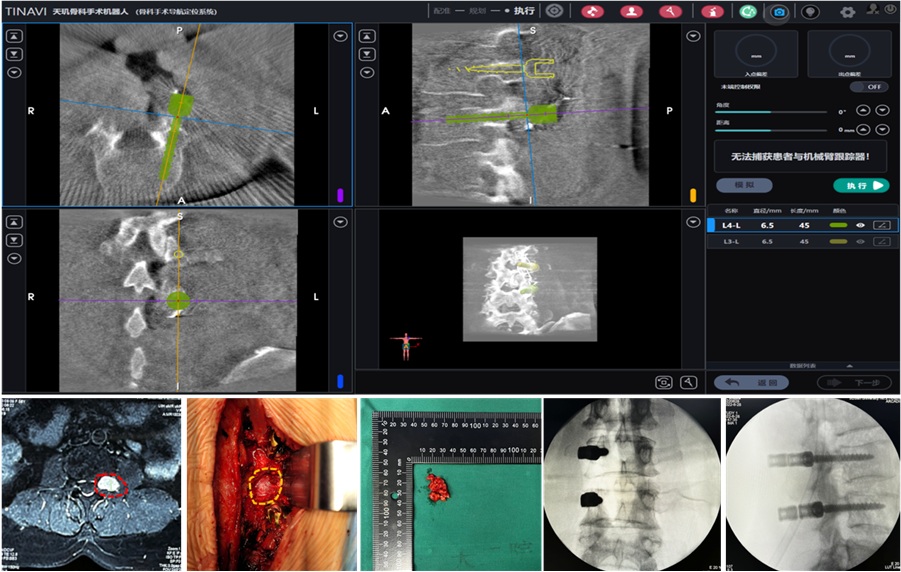Click the purple marker in axial view corner
The image size is (901, 572).
(x=340, y=195)
